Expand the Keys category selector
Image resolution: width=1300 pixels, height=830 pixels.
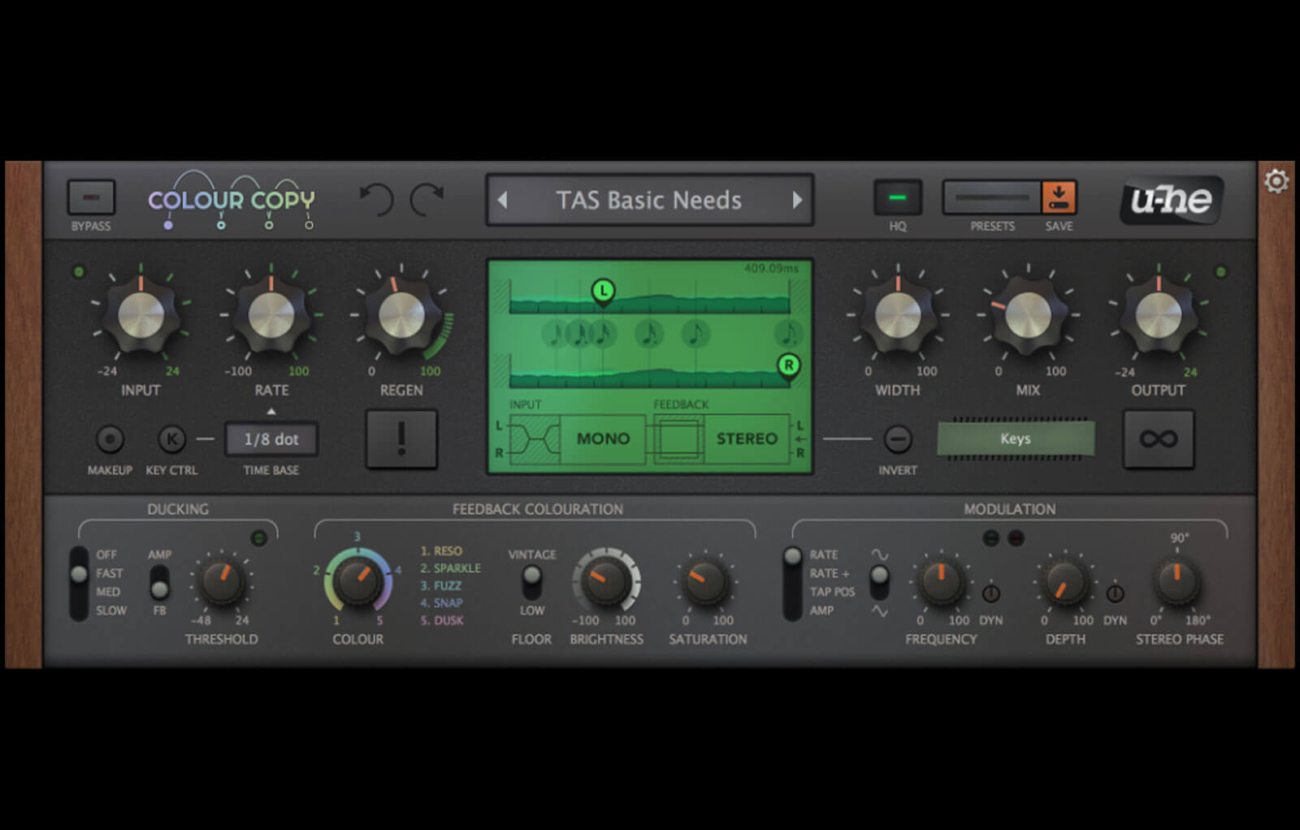[1015, 439]
